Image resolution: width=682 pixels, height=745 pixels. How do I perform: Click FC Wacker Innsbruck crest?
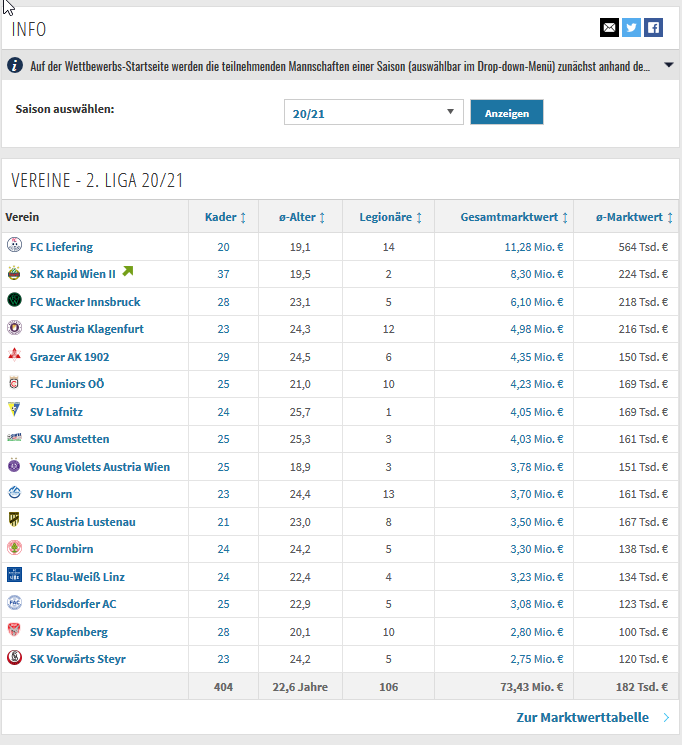tap(14, 300)
